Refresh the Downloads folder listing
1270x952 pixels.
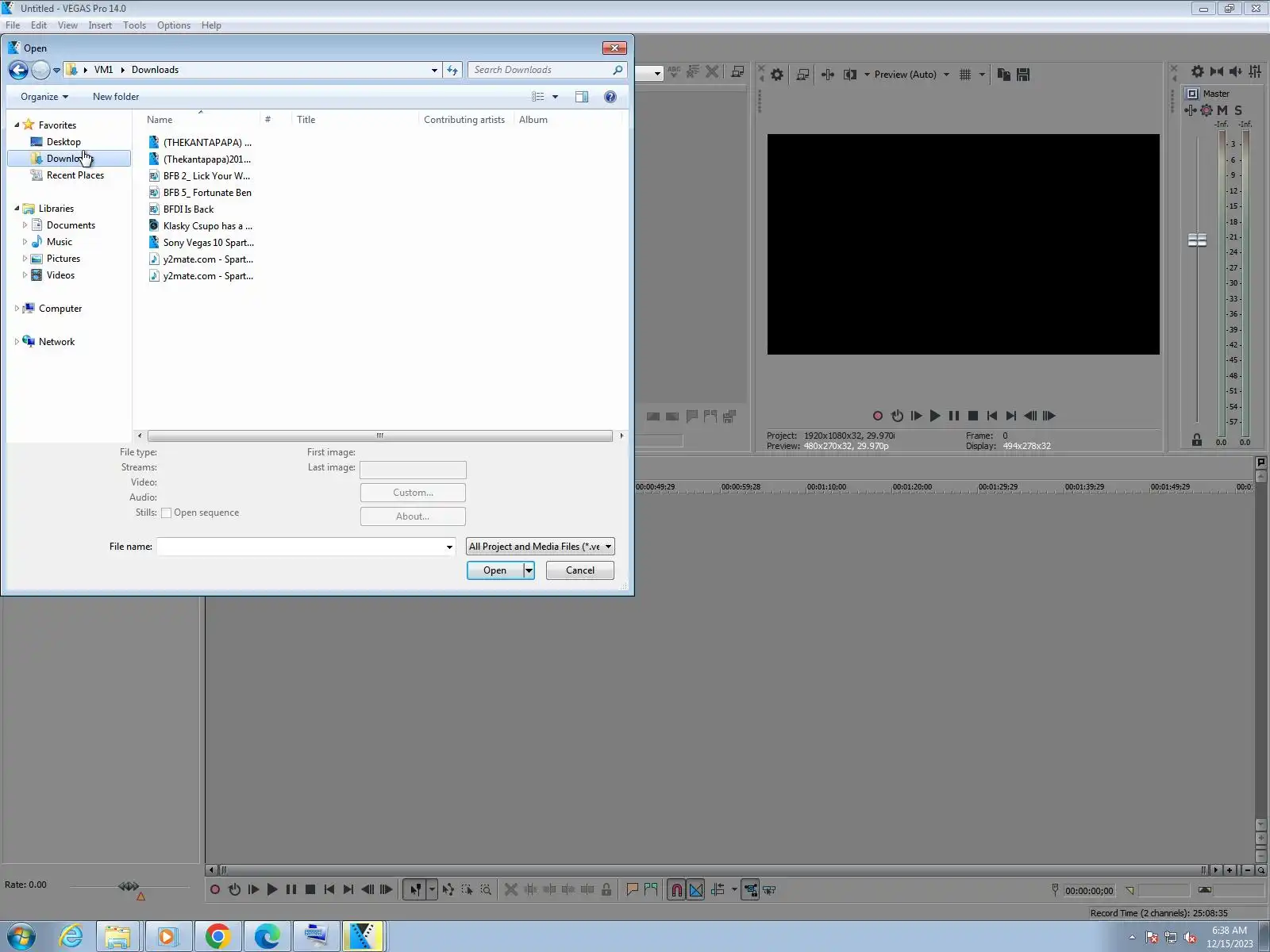[452, 70]
